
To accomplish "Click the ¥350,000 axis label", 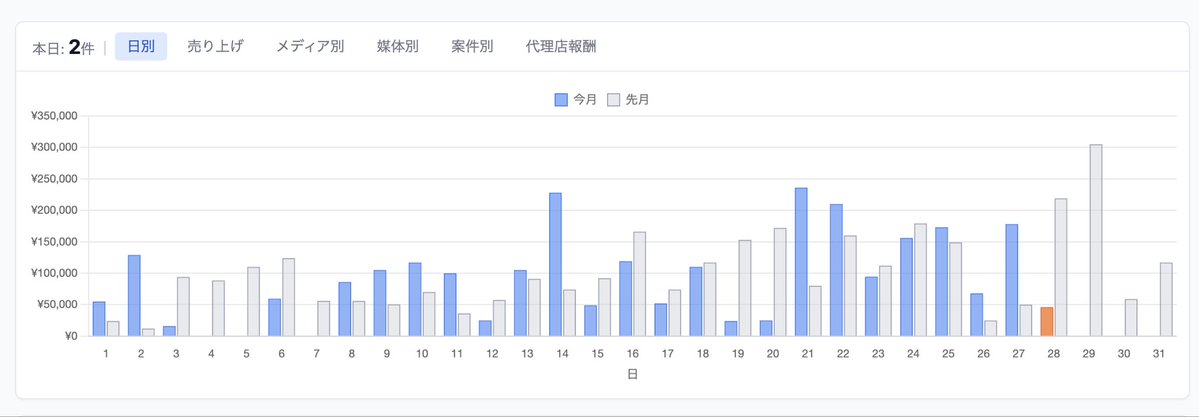I will [x=54, y=116].
